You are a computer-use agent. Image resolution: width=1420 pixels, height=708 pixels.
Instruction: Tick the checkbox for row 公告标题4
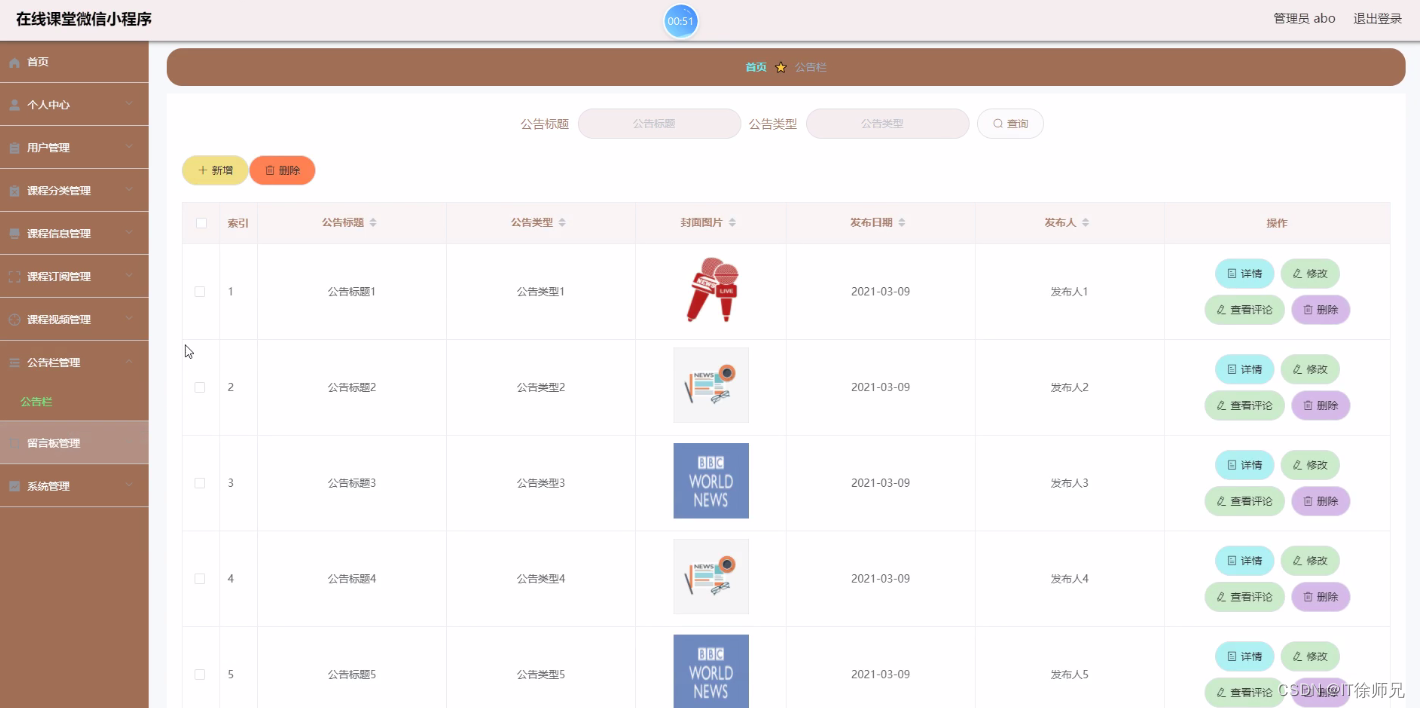tap(200, 579)
